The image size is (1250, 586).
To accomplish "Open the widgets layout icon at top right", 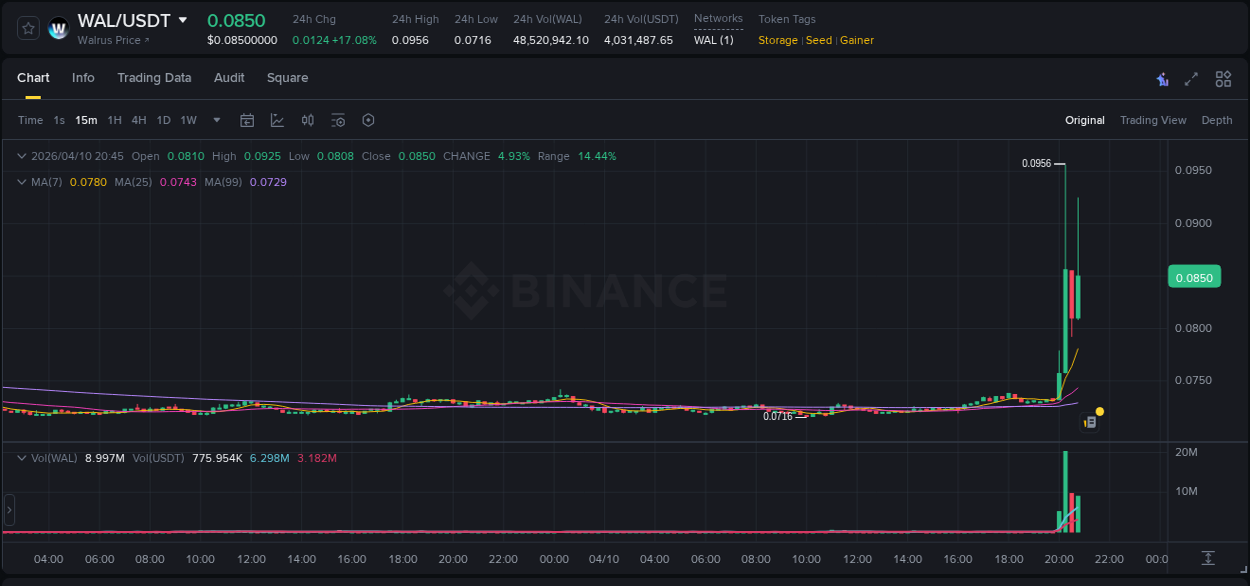I will [x=1223, y=78].
